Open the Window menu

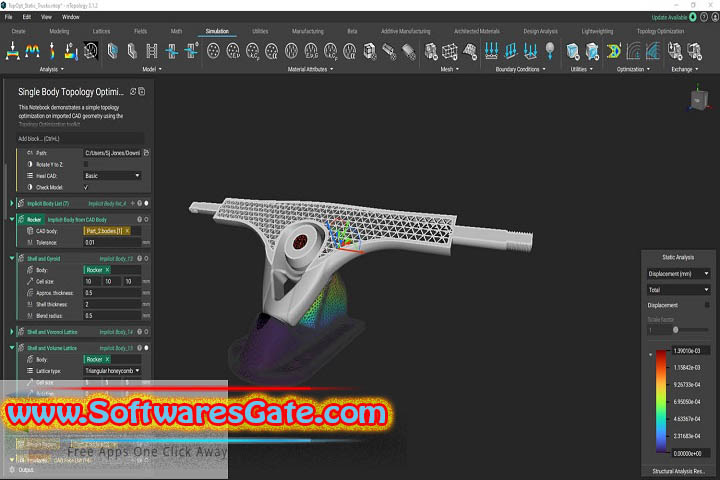71,17
